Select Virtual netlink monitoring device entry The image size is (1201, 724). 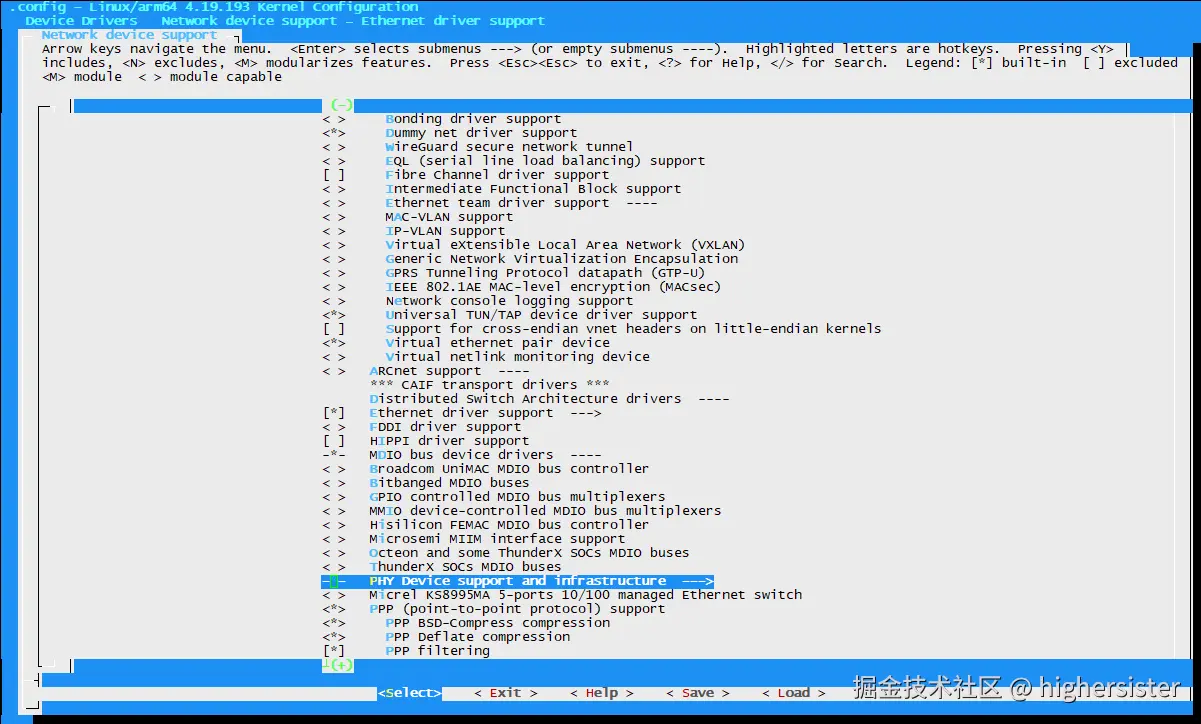click(517, 357)
